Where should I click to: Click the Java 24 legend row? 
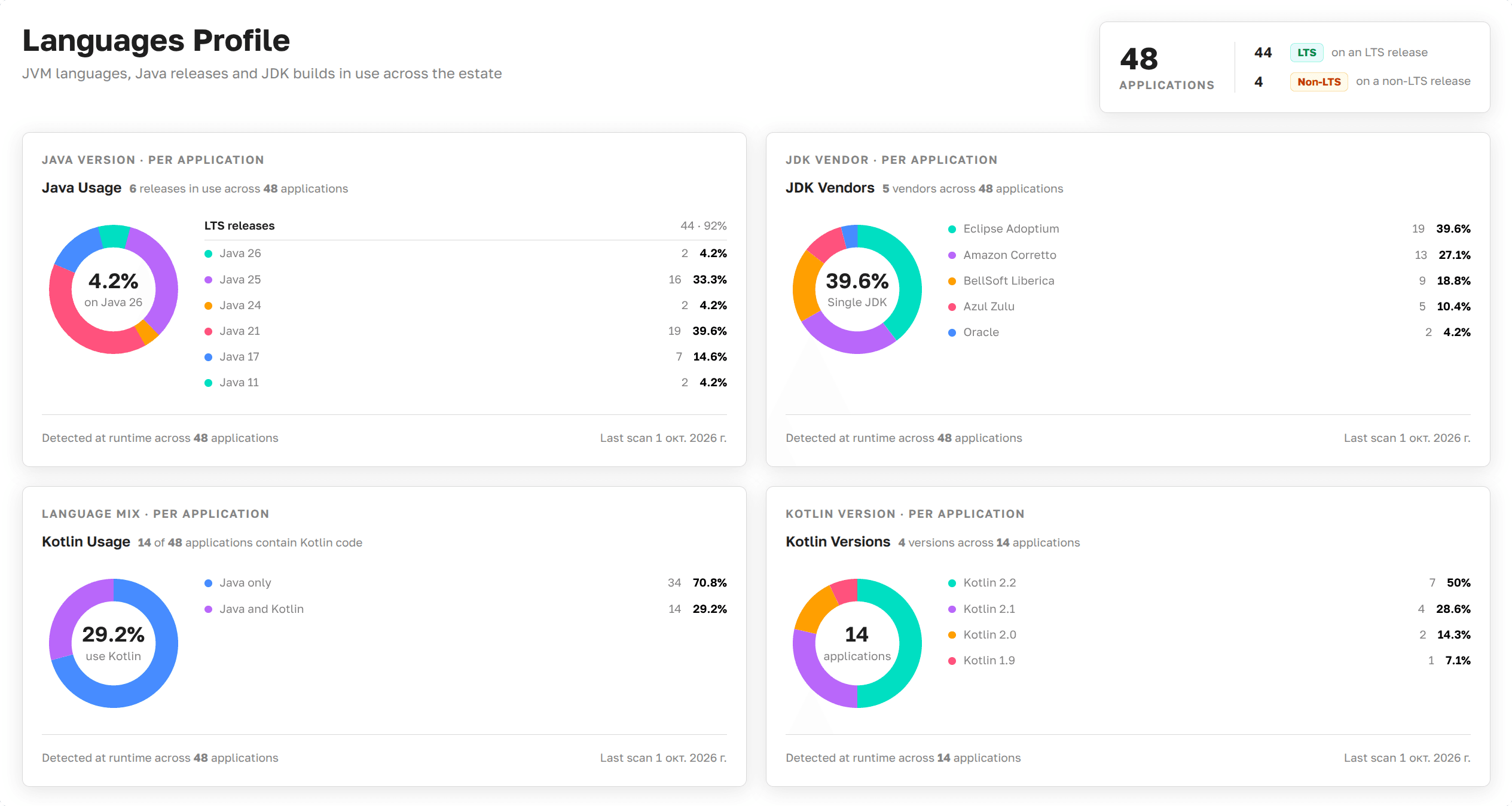click(465, 305)
